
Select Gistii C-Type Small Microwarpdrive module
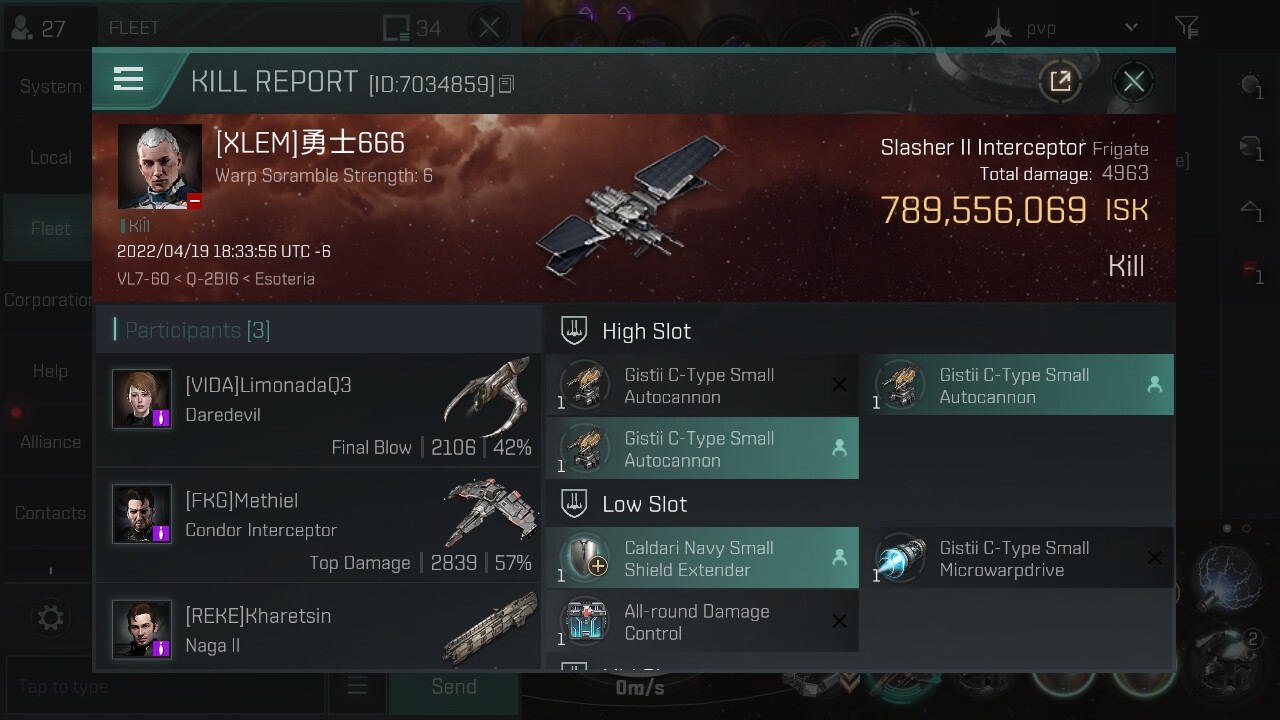pyautogui.click(x=1018, y=558)
